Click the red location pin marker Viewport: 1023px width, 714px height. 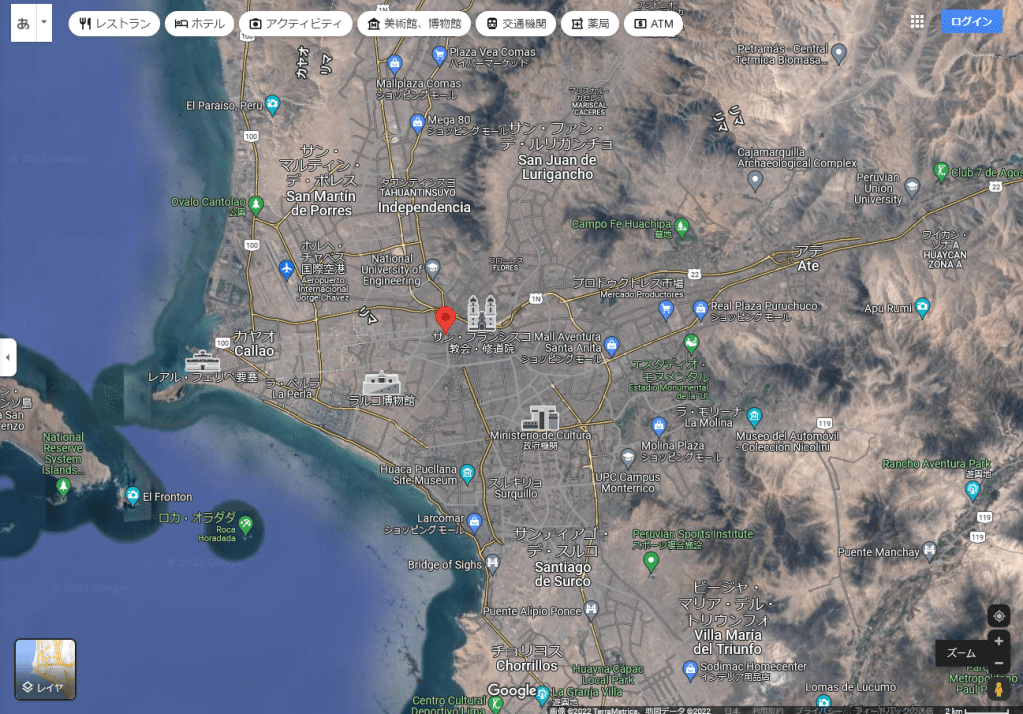pos(446,319)
